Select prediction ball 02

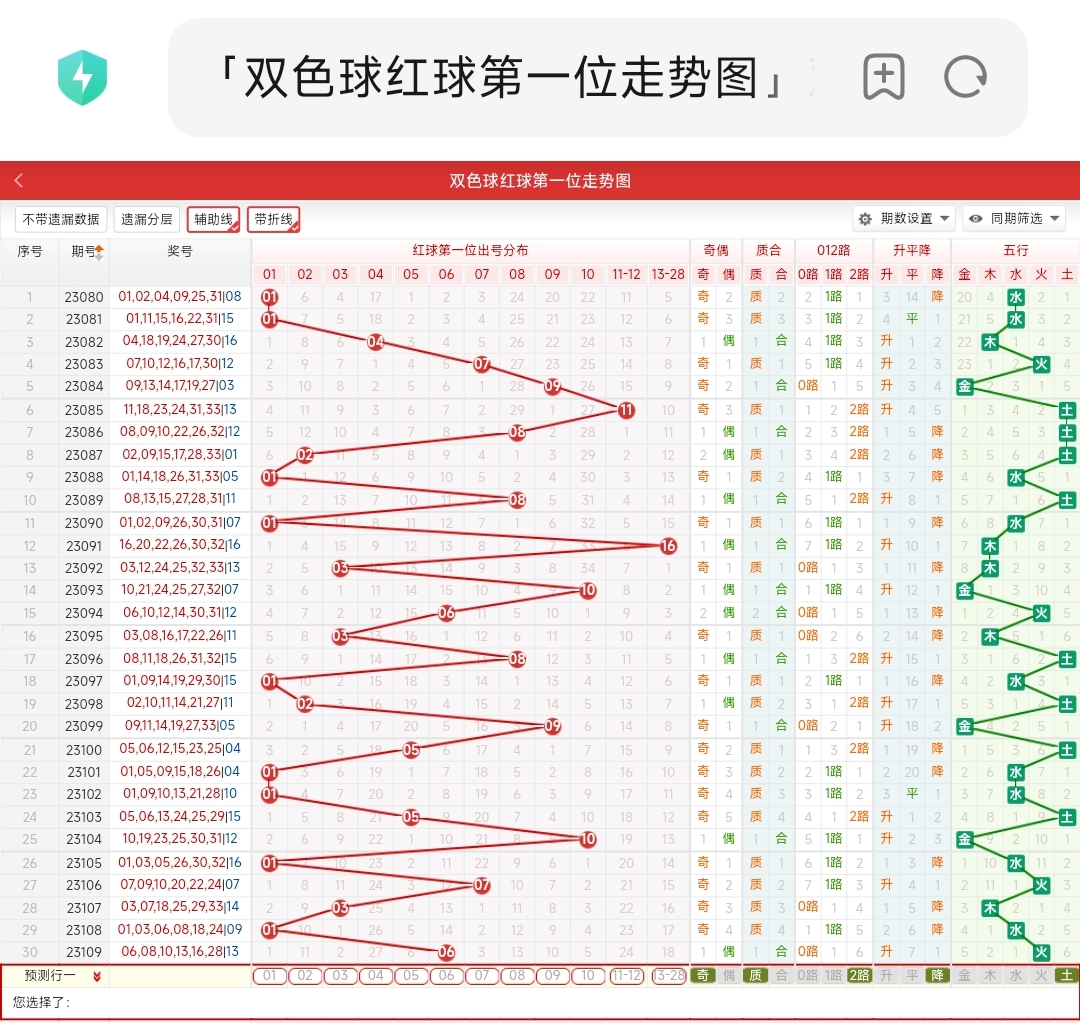tap(304, 975)
